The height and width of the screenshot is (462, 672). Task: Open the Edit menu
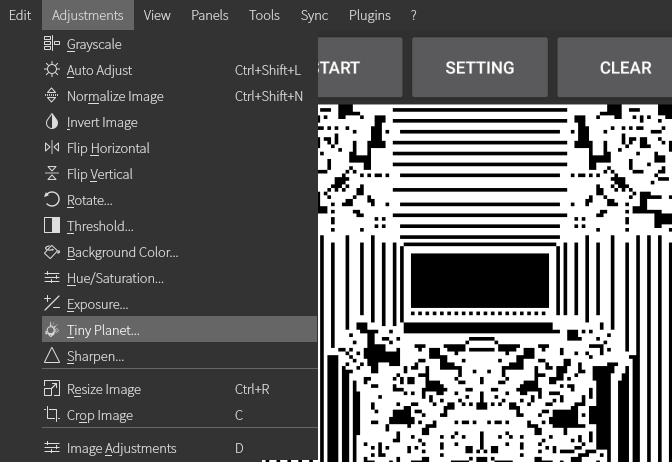20,15
